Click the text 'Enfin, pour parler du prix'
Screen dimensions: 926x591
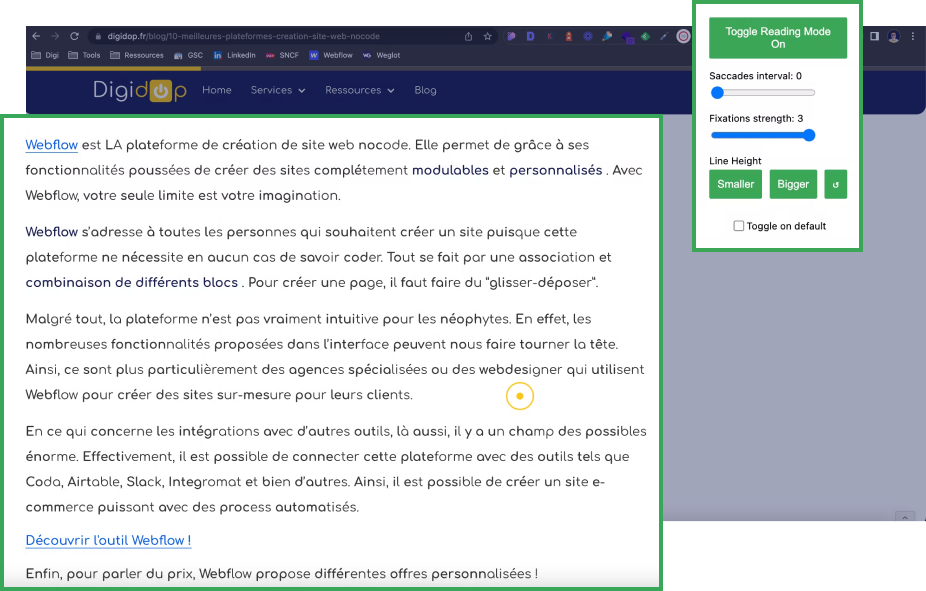click(x=110, y=573)
